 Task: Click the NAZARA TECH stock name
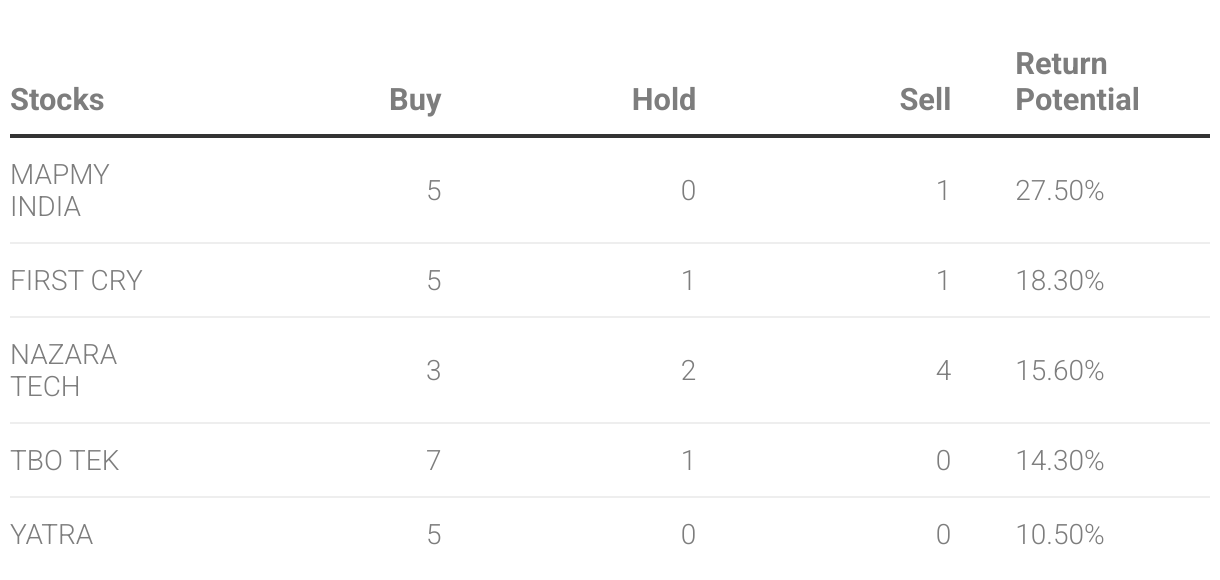click(x=63, y=370)
